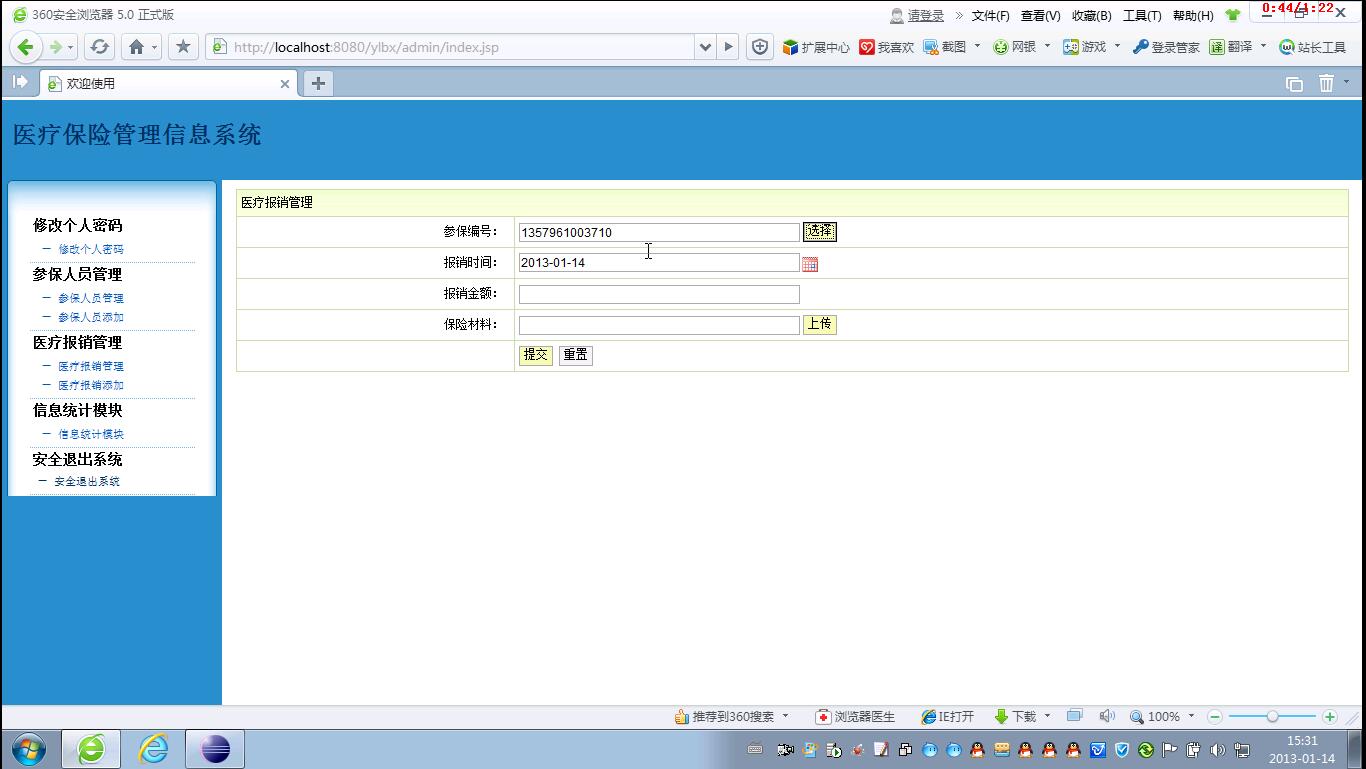Go to the browser home page icon

pyautogui.click(x=137, y=47)
